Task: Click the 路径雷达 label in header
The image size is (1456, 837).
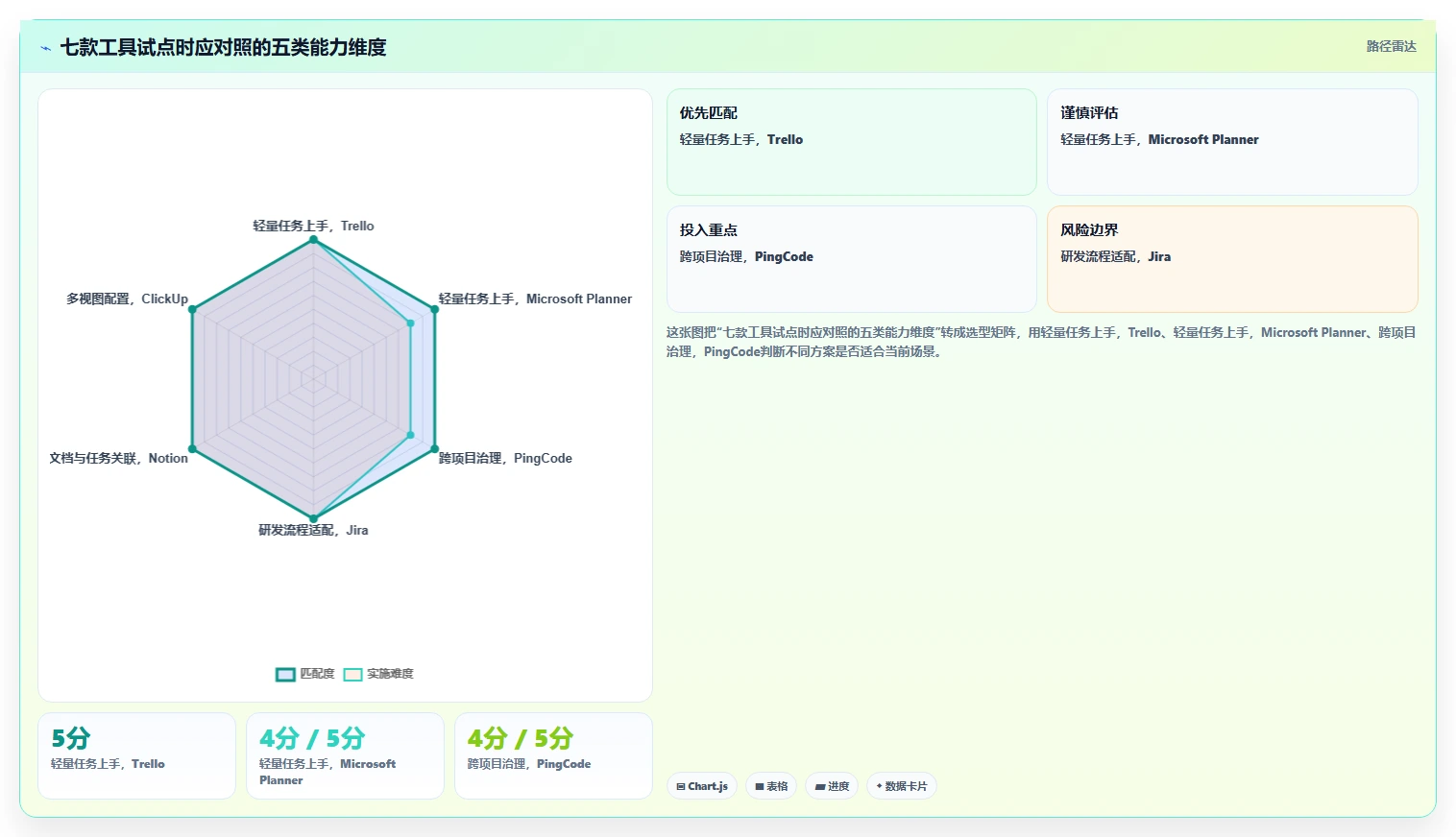Action: pyautogui.click(x=1391, y=46)
